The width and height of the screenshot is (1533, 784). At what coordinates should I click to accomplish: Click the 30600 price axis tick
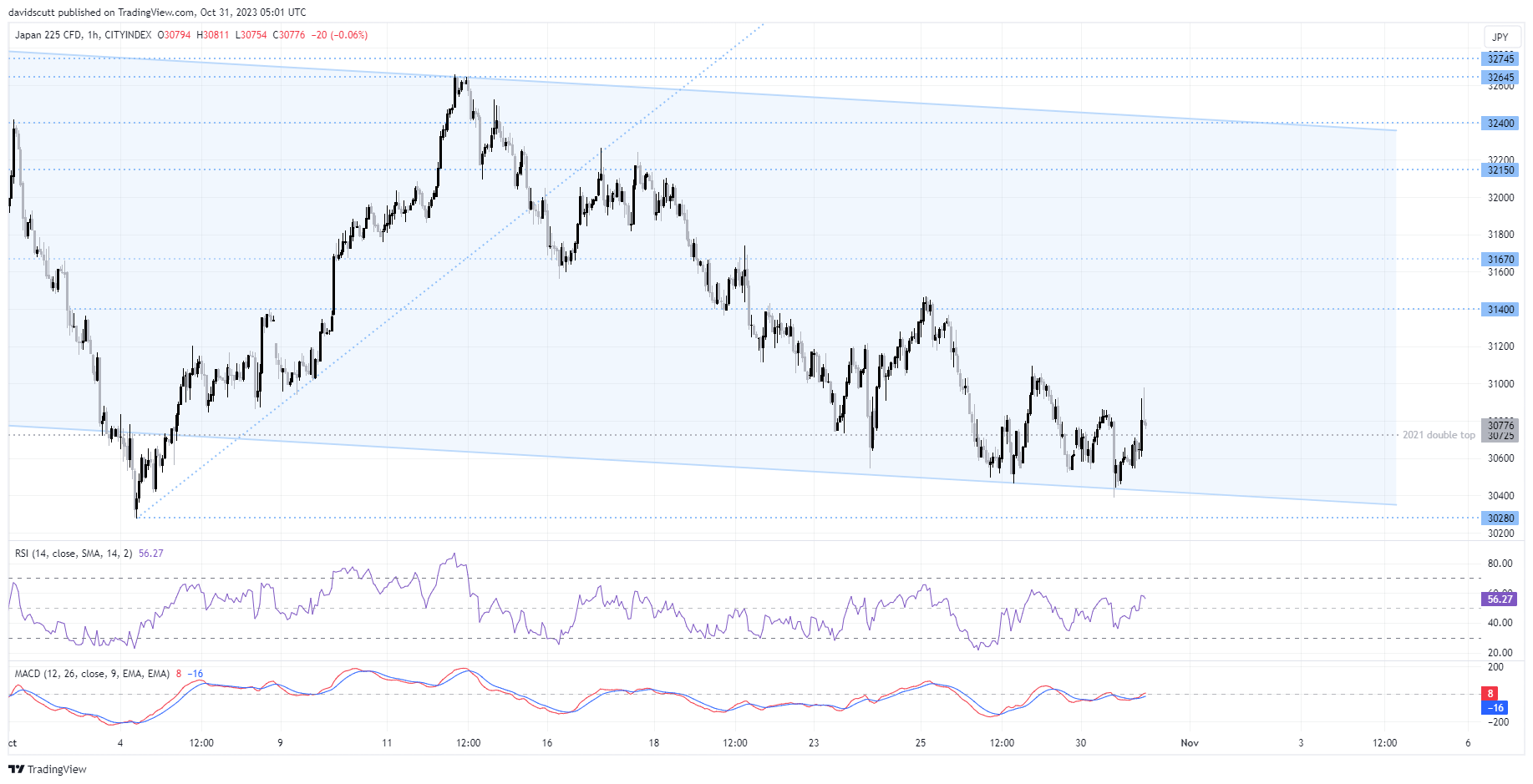click(x=1500, y=458)
